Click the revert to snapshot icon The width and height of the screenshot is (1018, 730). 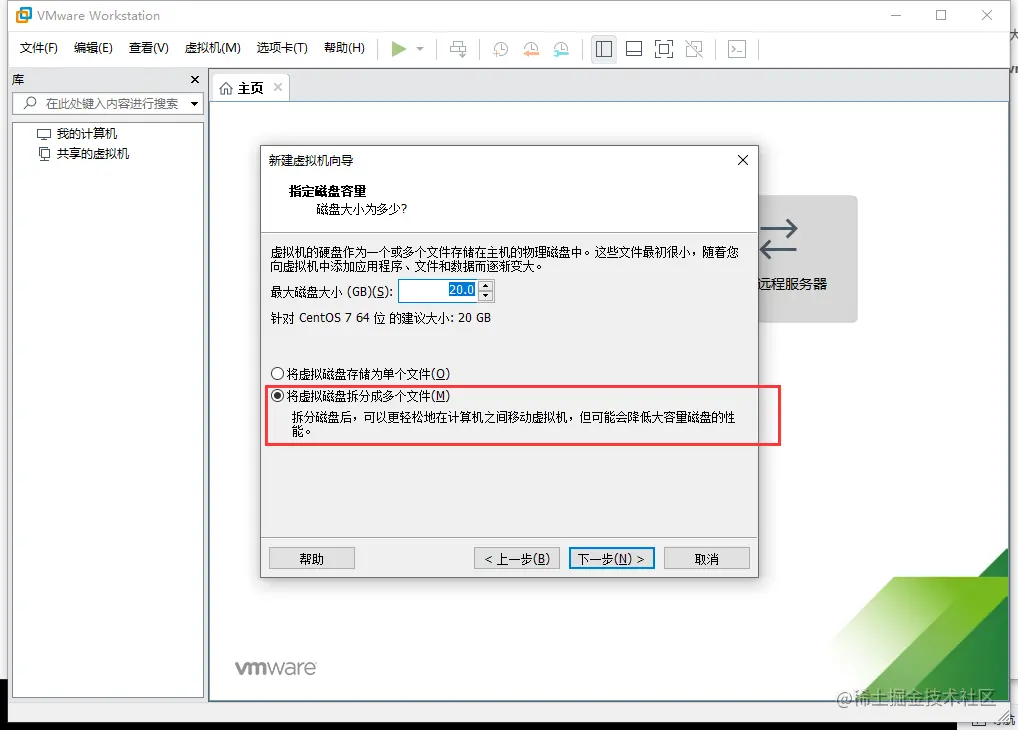tap(531, 49)
